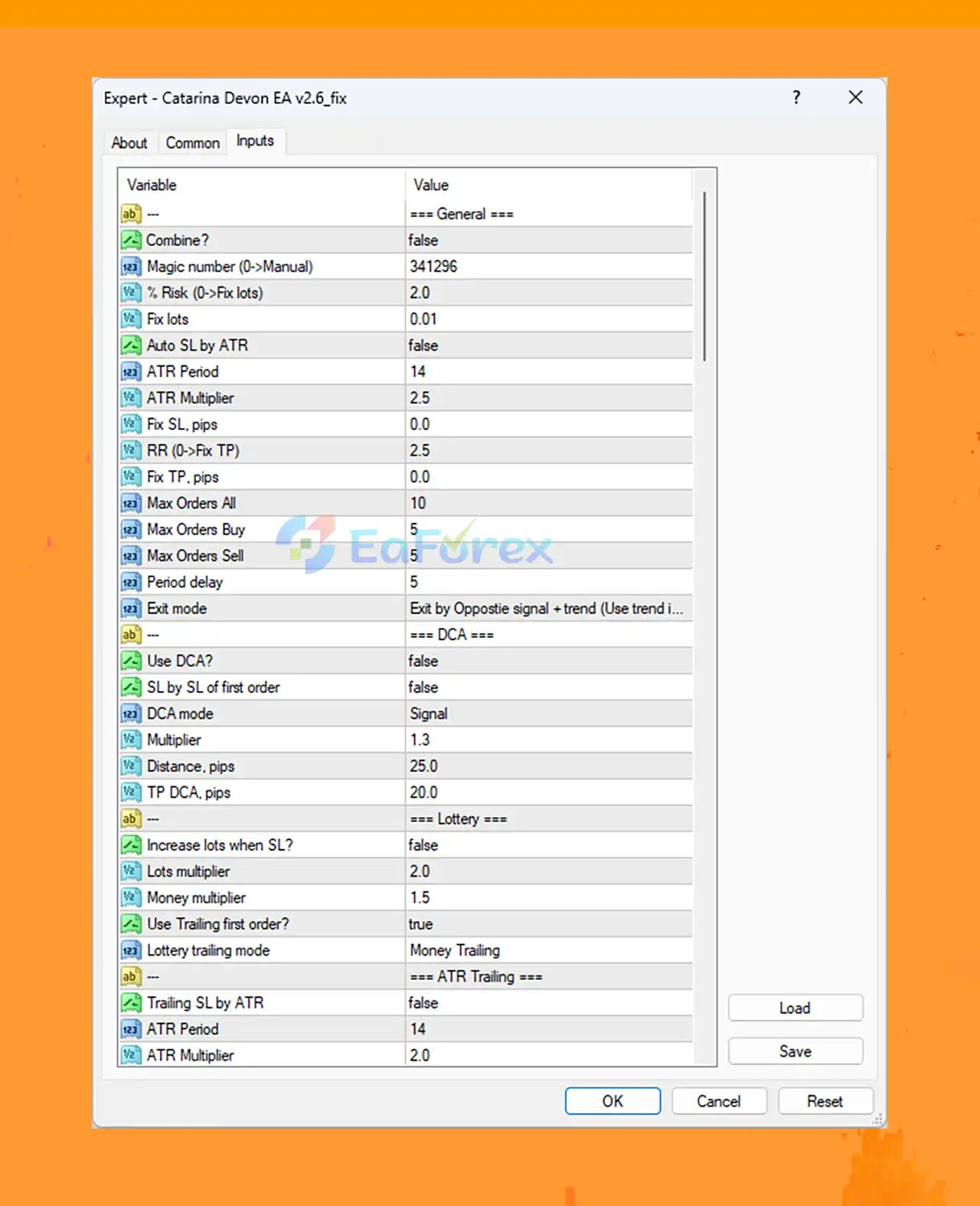Toggle Use Trailing first order? true value
The width and height of the screenshot is (980, 1206).
pos(548,924)
